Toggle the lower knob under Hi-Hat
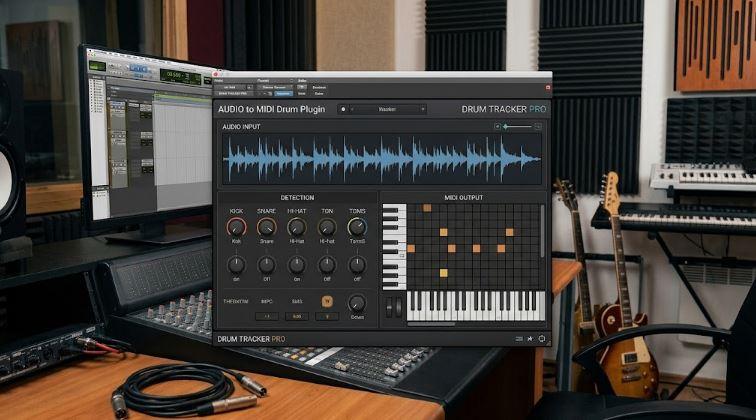The image size is (756, 420). (297, 265)
